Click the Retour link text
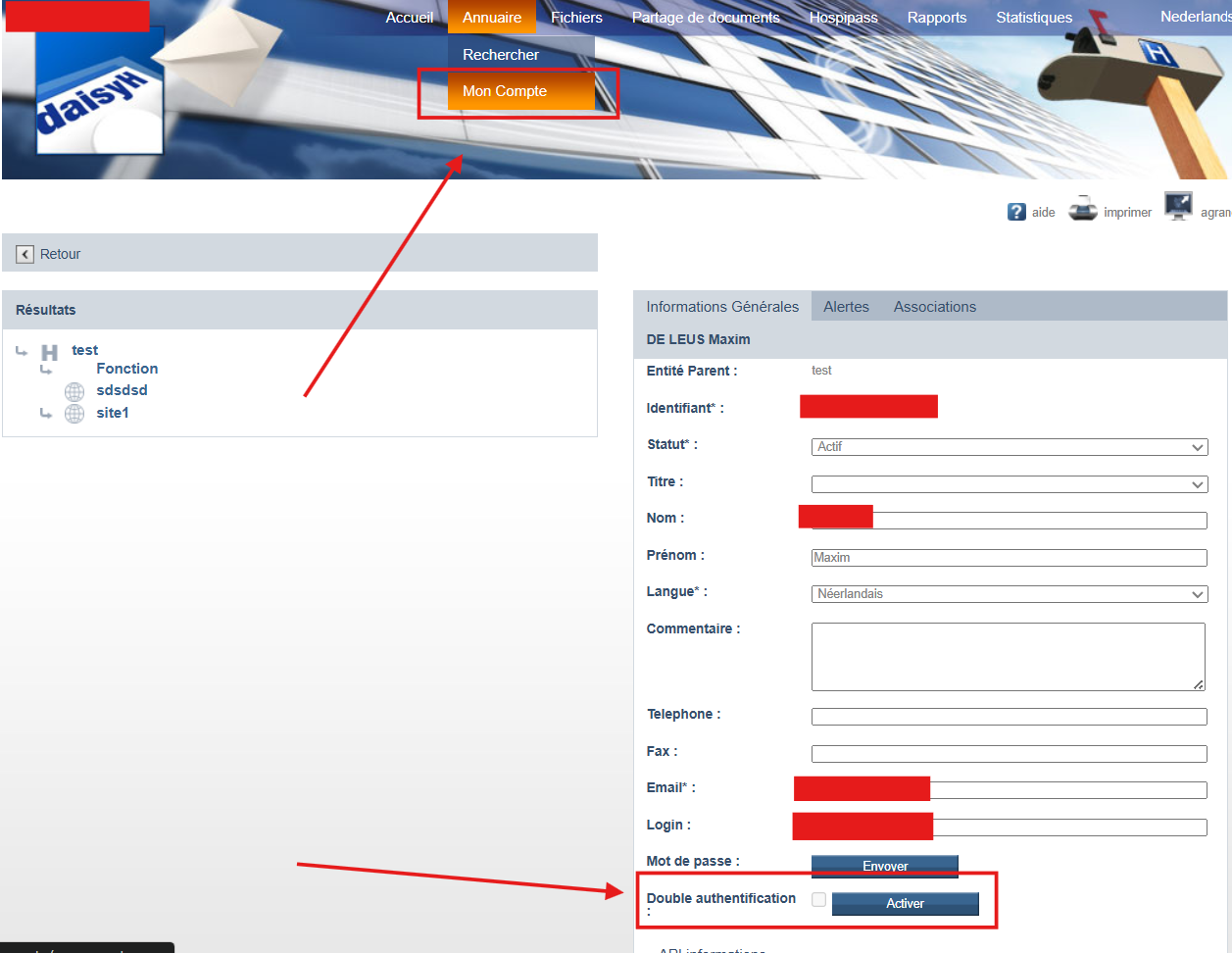 click(60, 254)
